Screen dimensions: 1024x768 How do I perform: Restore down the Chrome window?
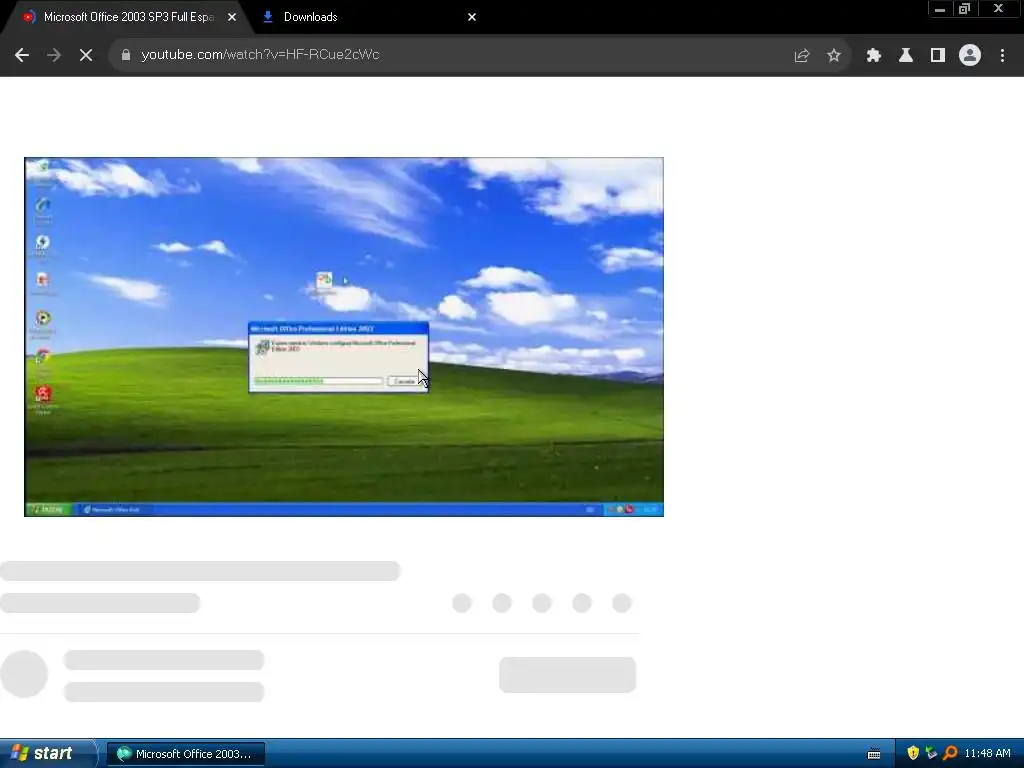tap(964, 9)
